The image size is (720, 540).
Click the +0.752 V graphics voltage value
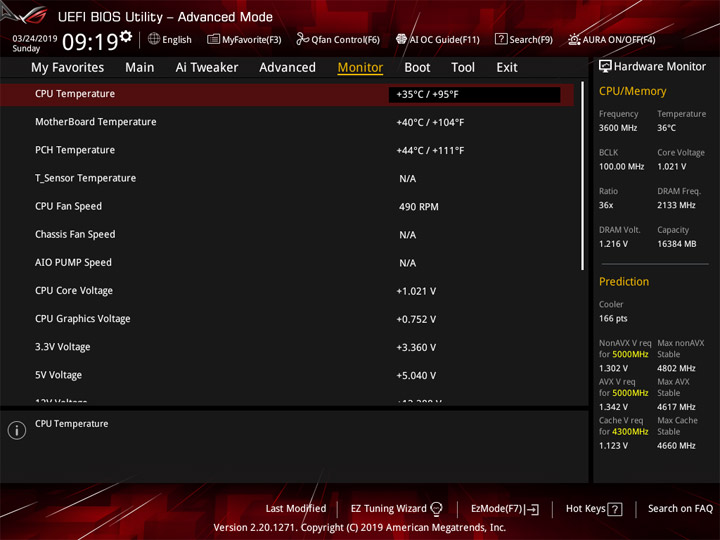(x=416, y=320)
